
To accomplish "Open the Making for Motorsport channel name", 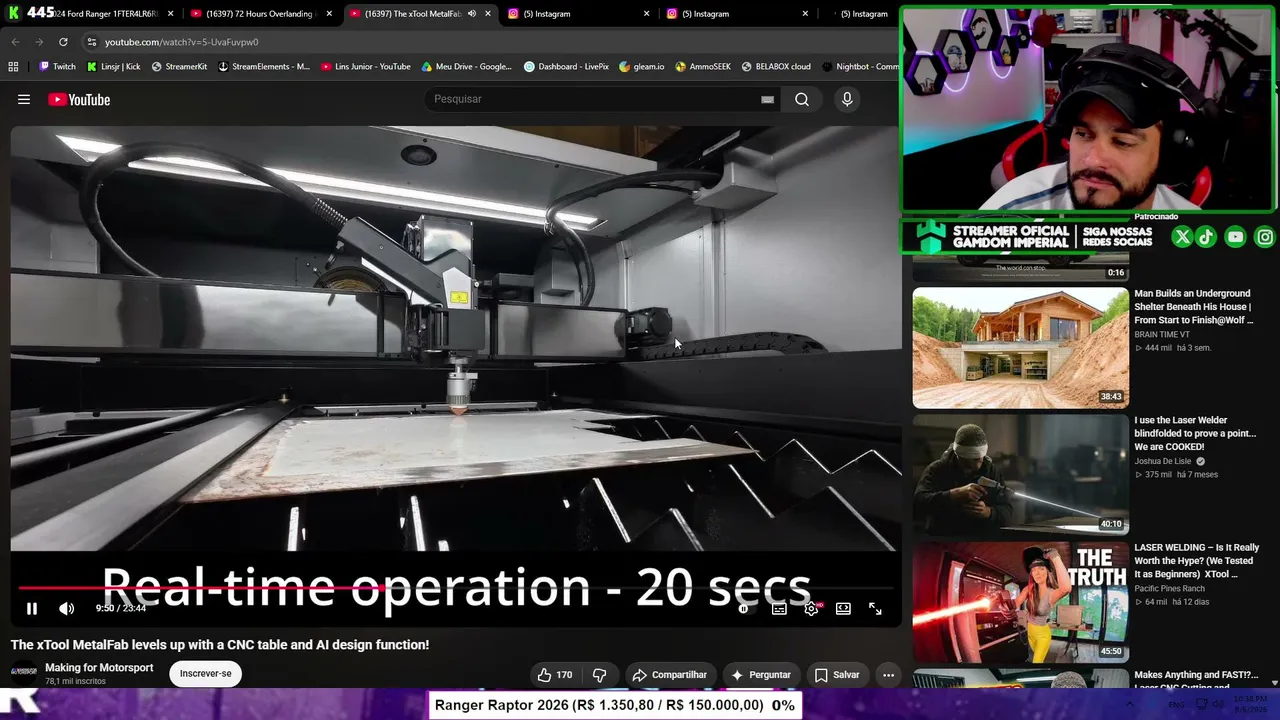I will click(x=99, y=667).
